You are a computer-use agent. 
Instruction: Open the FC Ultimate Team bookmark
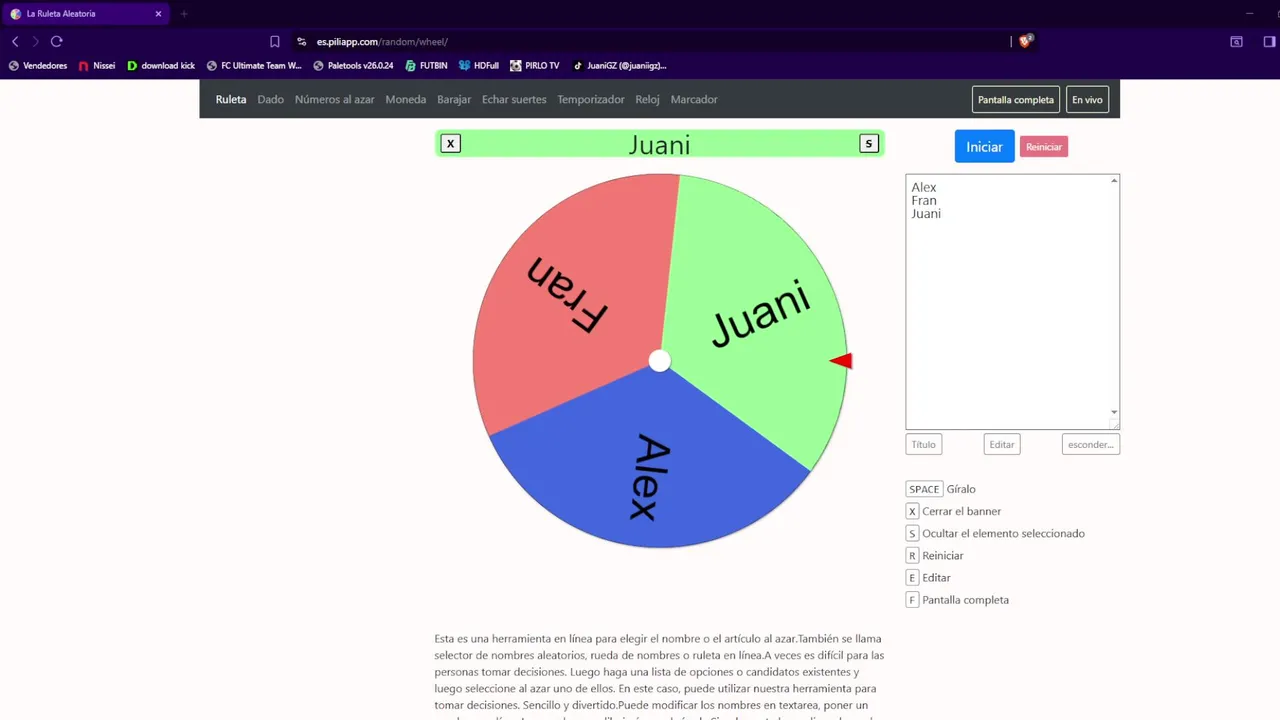tap(254, 66)
